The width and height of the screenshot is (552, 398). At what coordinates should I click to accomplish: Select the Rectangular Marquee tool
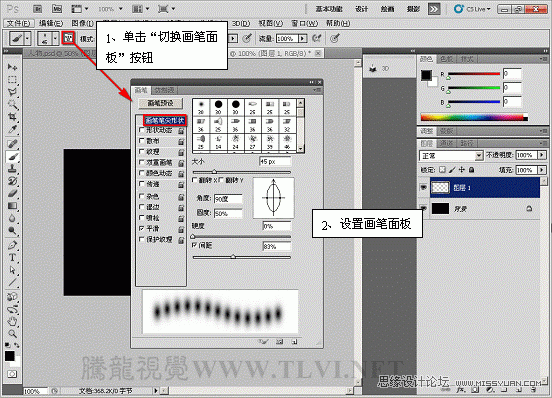[12, 79]
